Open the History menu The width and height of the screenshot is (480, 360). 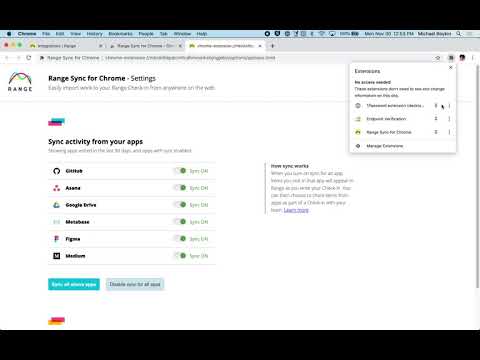(95, 34)
